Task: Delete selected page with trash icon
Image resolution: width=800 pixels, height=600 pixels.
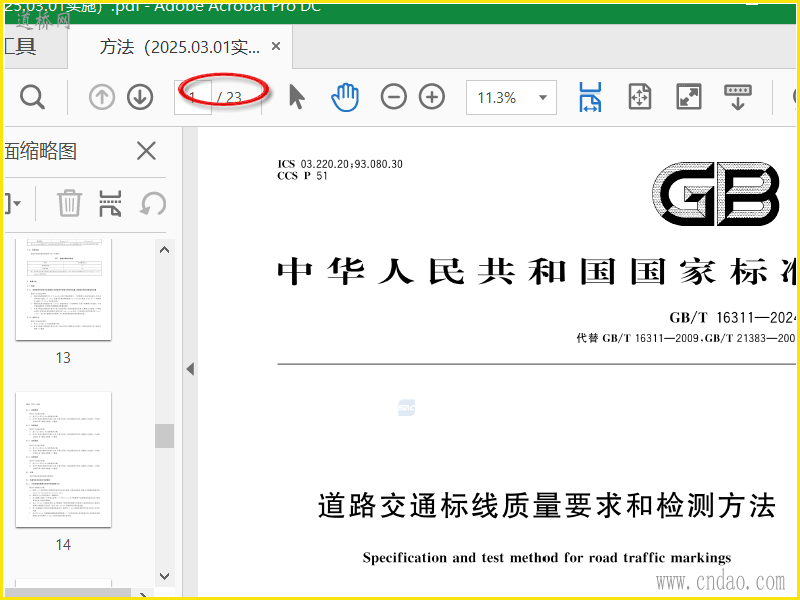Action: pos(69,203)
